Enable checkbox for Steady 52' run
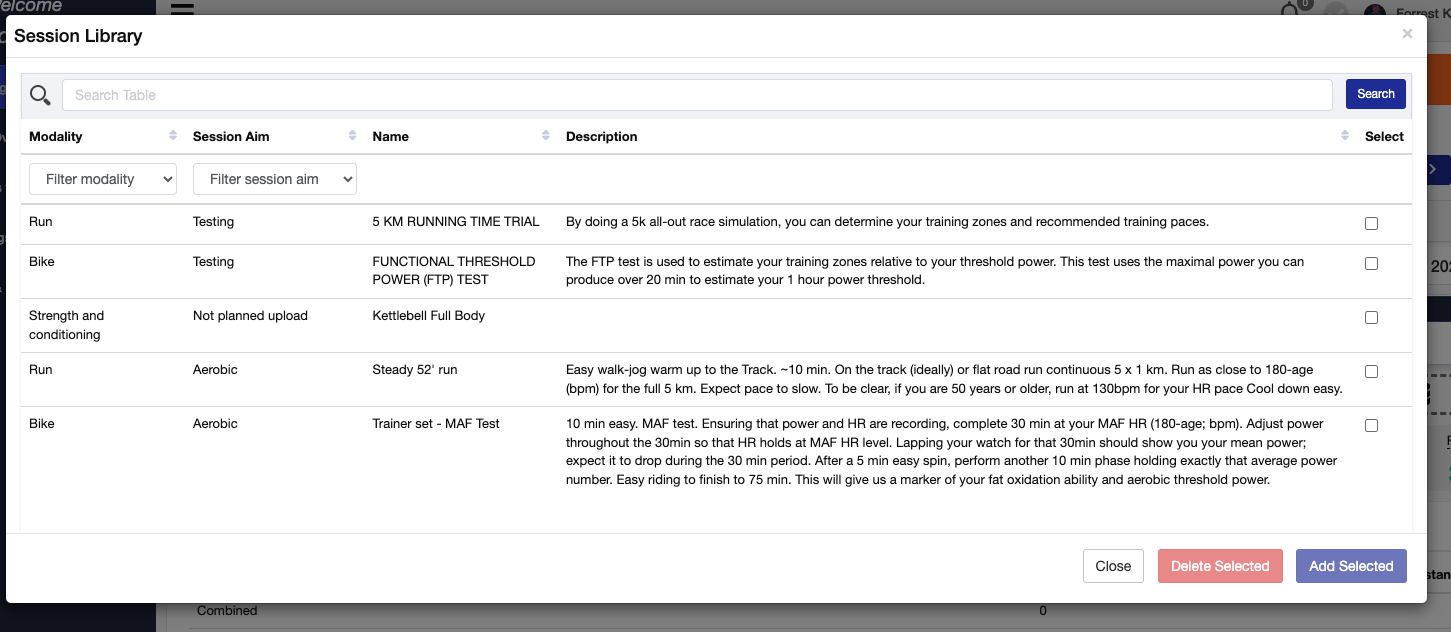The width and height of the screenshot is (1451, 632). click(x=1371, y=371)
